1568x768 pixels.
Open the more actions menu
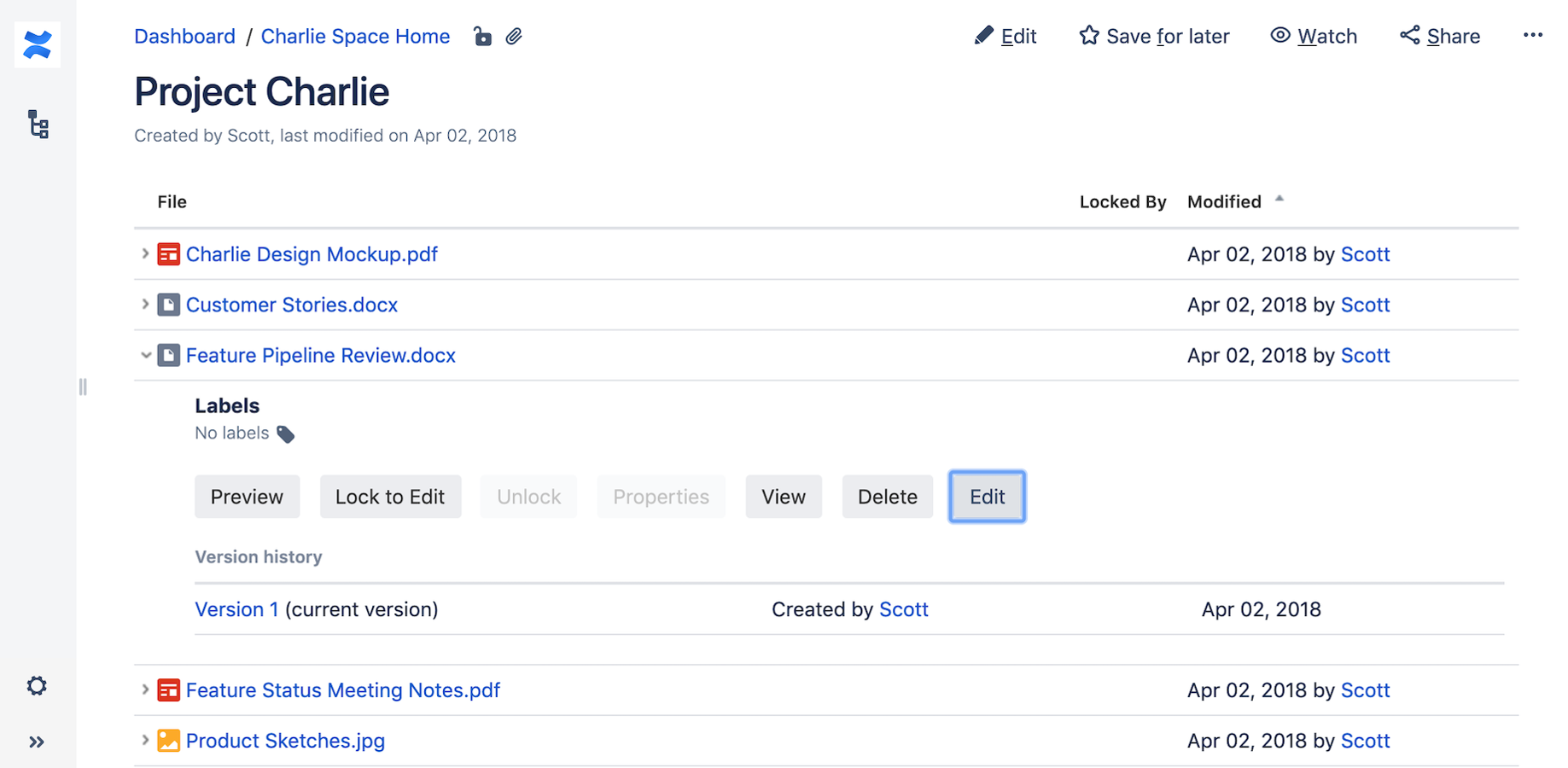(x=1533, y=35)
